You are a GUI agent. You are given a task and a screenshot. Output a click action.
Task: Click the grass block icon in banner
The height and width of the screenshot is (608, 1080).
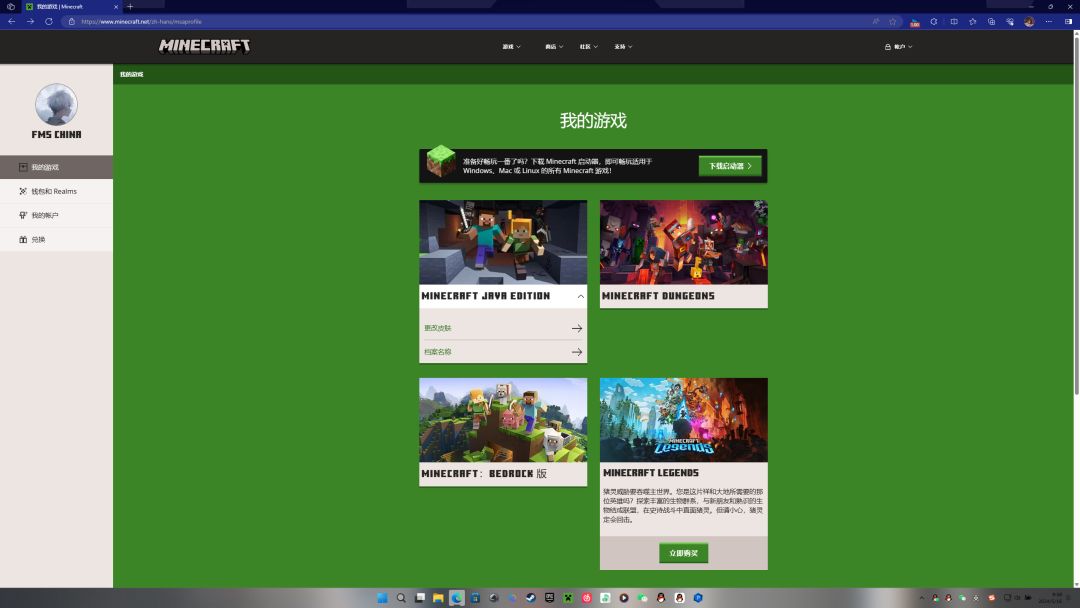(441, 161)
